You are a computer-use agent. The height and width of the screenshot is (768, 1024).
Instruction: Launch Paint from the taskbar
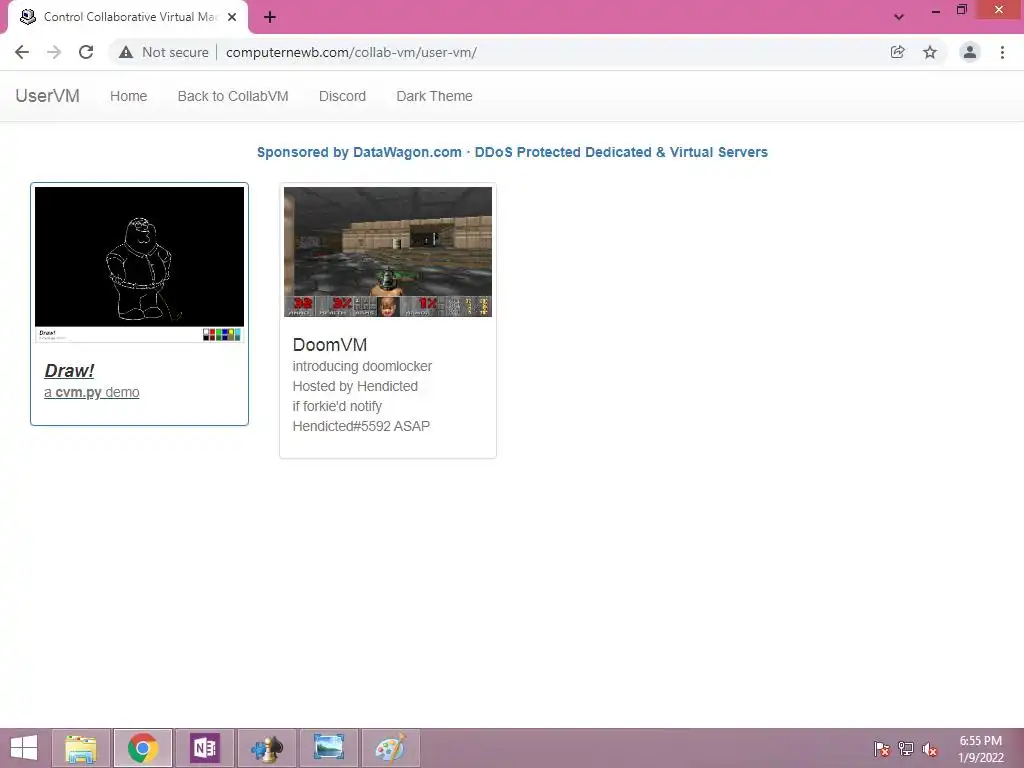pyautogui.click(x=391, y=748)
